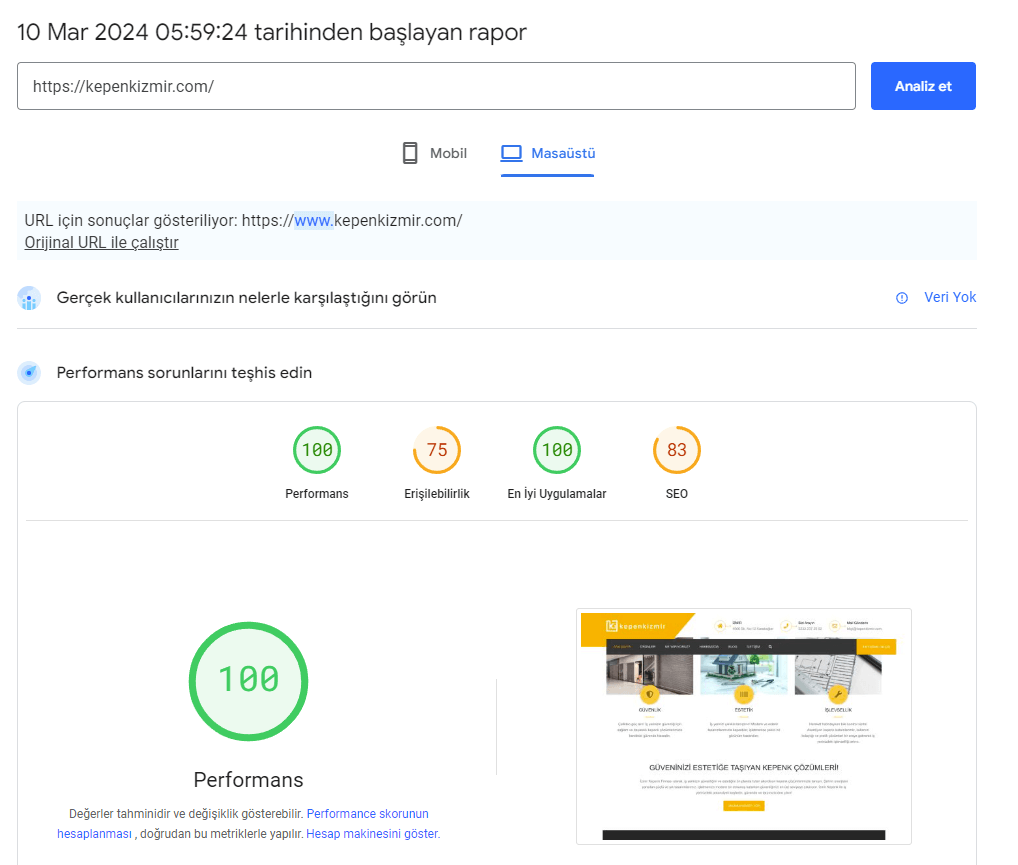Select the Erişilebilirlik score gauge of 75
Image resolution: width=1018 pixels, height=865 pixels.
tap(437, 450)
